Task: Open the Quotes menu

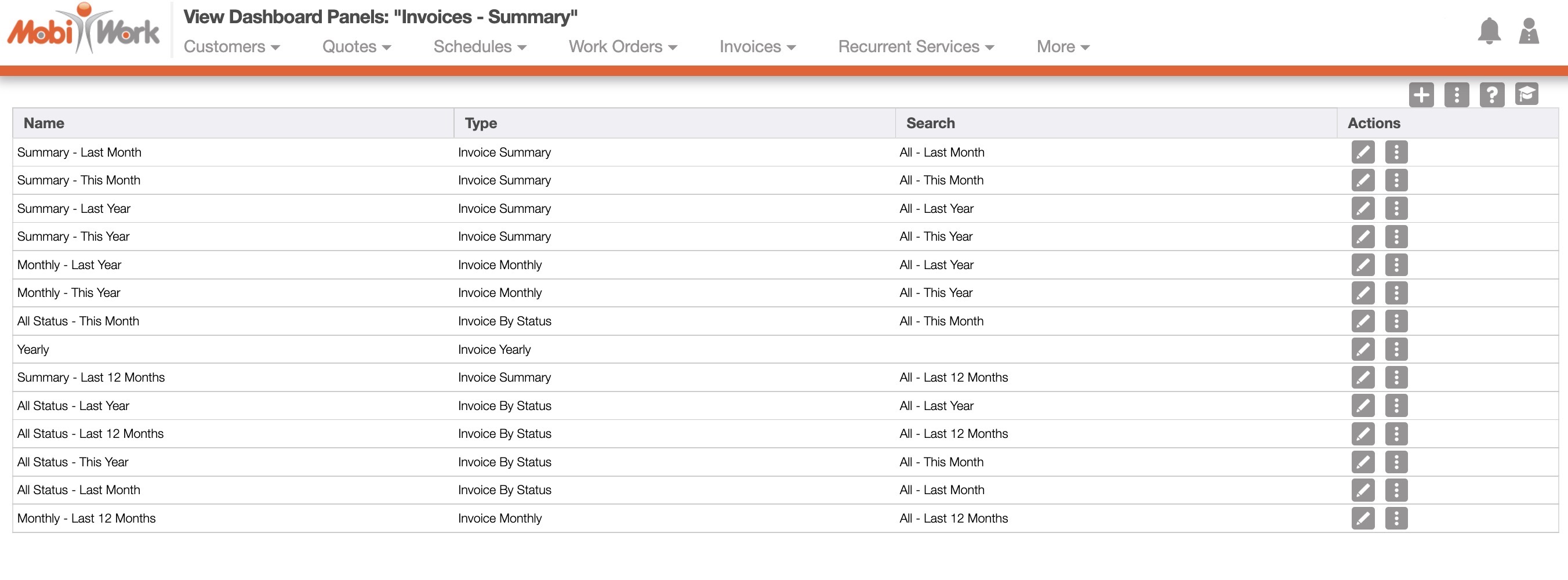Action: click(356, 47)
